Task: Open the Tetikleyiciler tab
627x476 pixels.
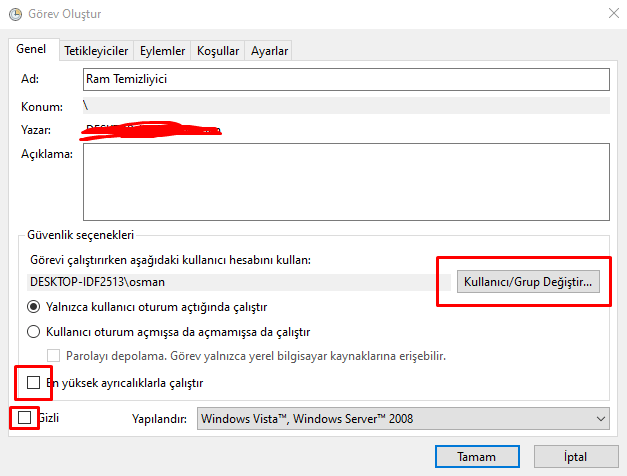Action: 96,51
